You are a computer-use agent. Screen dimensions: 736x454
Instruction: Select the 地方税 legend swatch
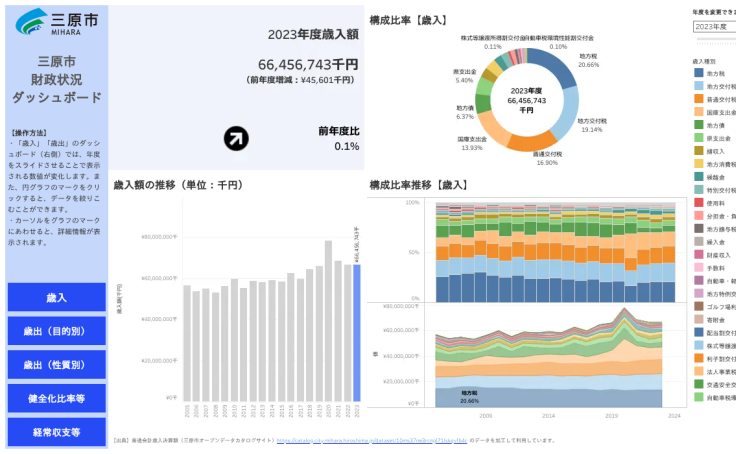pyautogui.click(x=699, y=73)
